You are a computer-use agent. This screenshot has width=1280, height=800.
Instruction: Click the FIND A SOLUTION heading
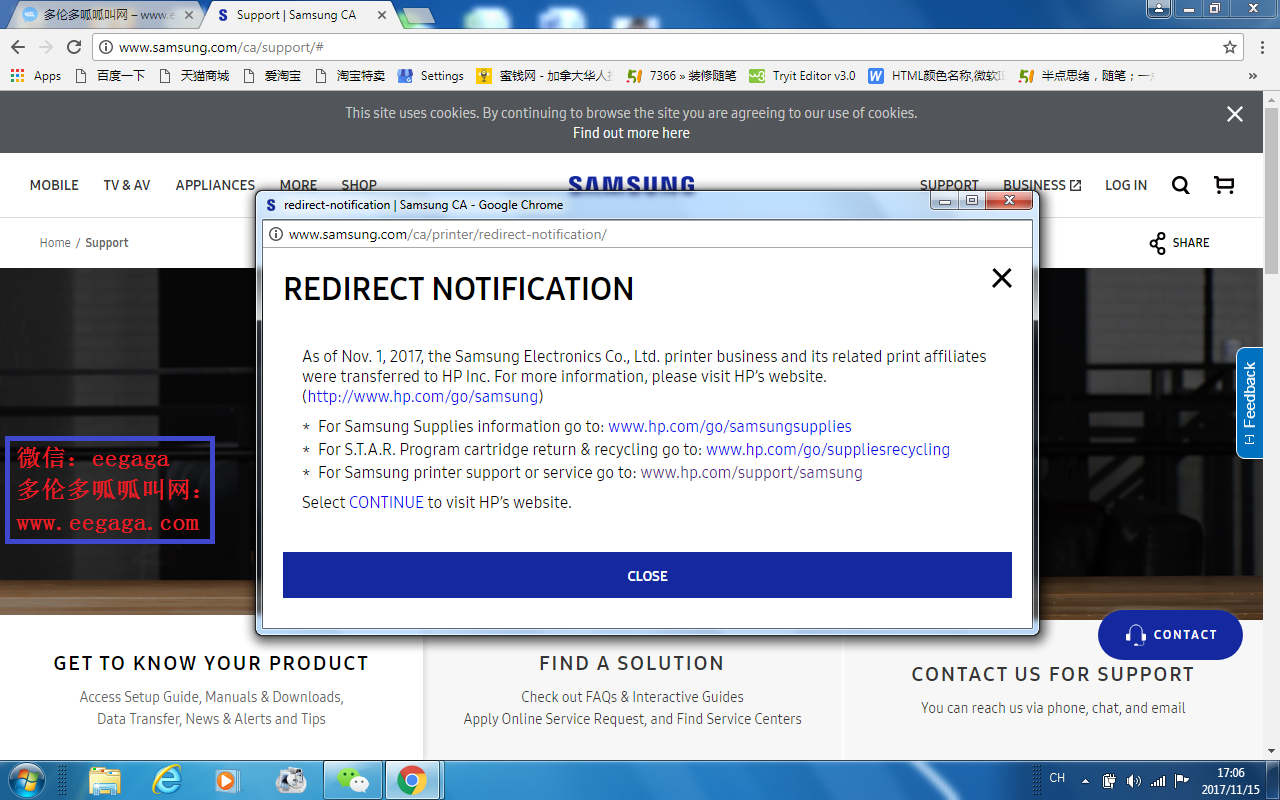tap(631, 663)
